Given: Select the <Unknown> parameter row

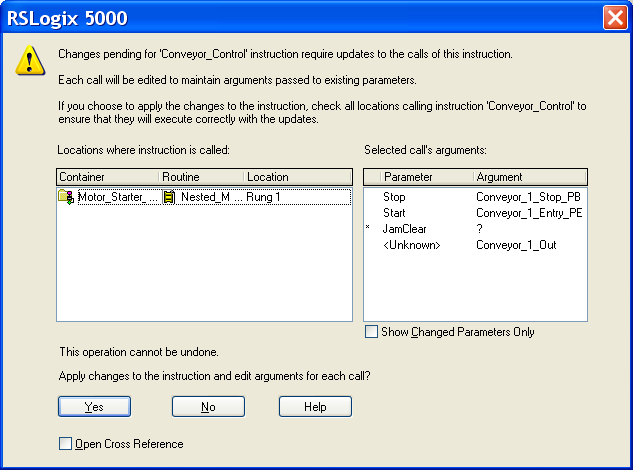Looking at the screenshot, I should 475,245.
